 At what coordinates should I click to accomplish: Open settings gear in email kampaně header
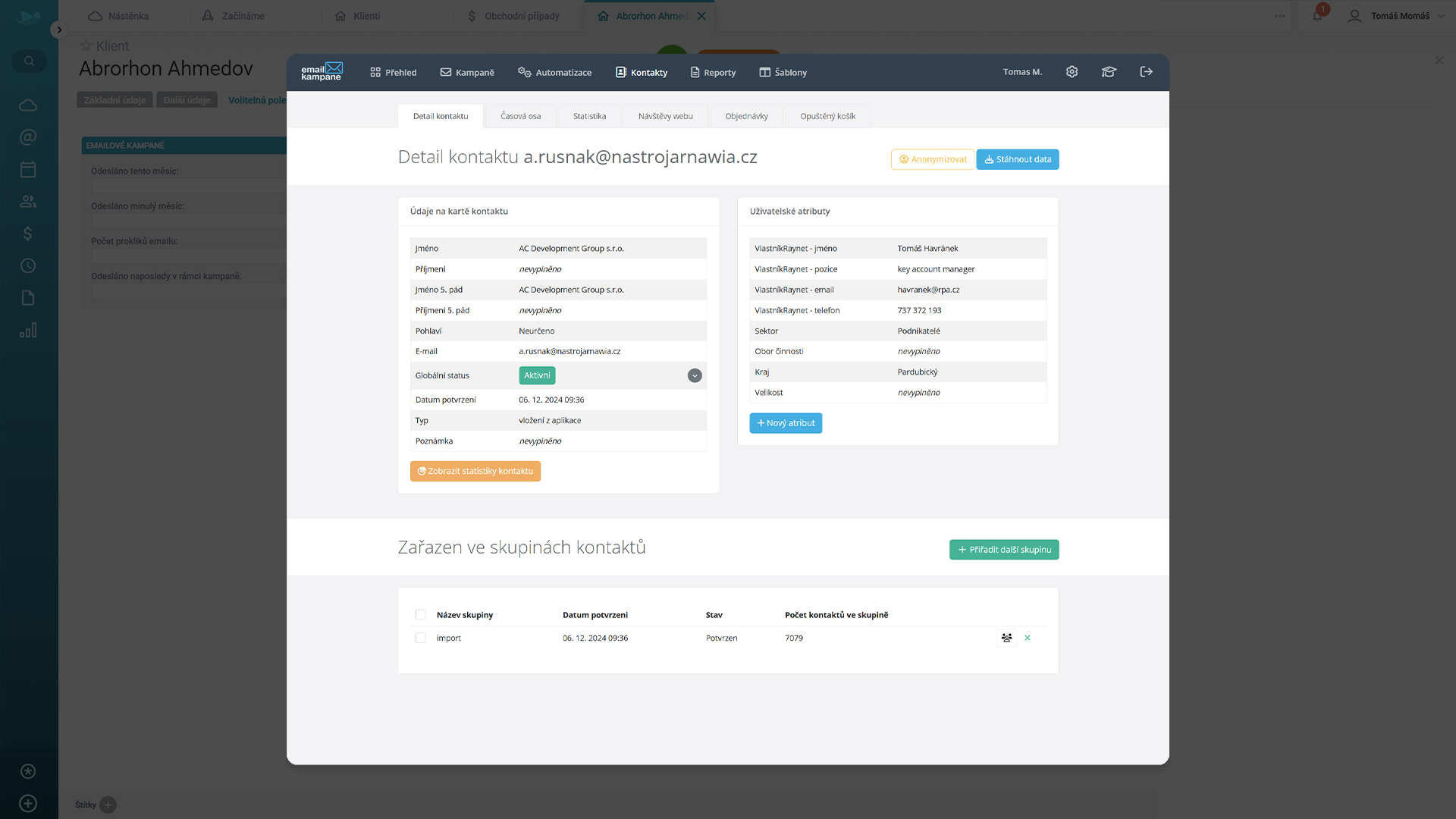[1072, 72]
